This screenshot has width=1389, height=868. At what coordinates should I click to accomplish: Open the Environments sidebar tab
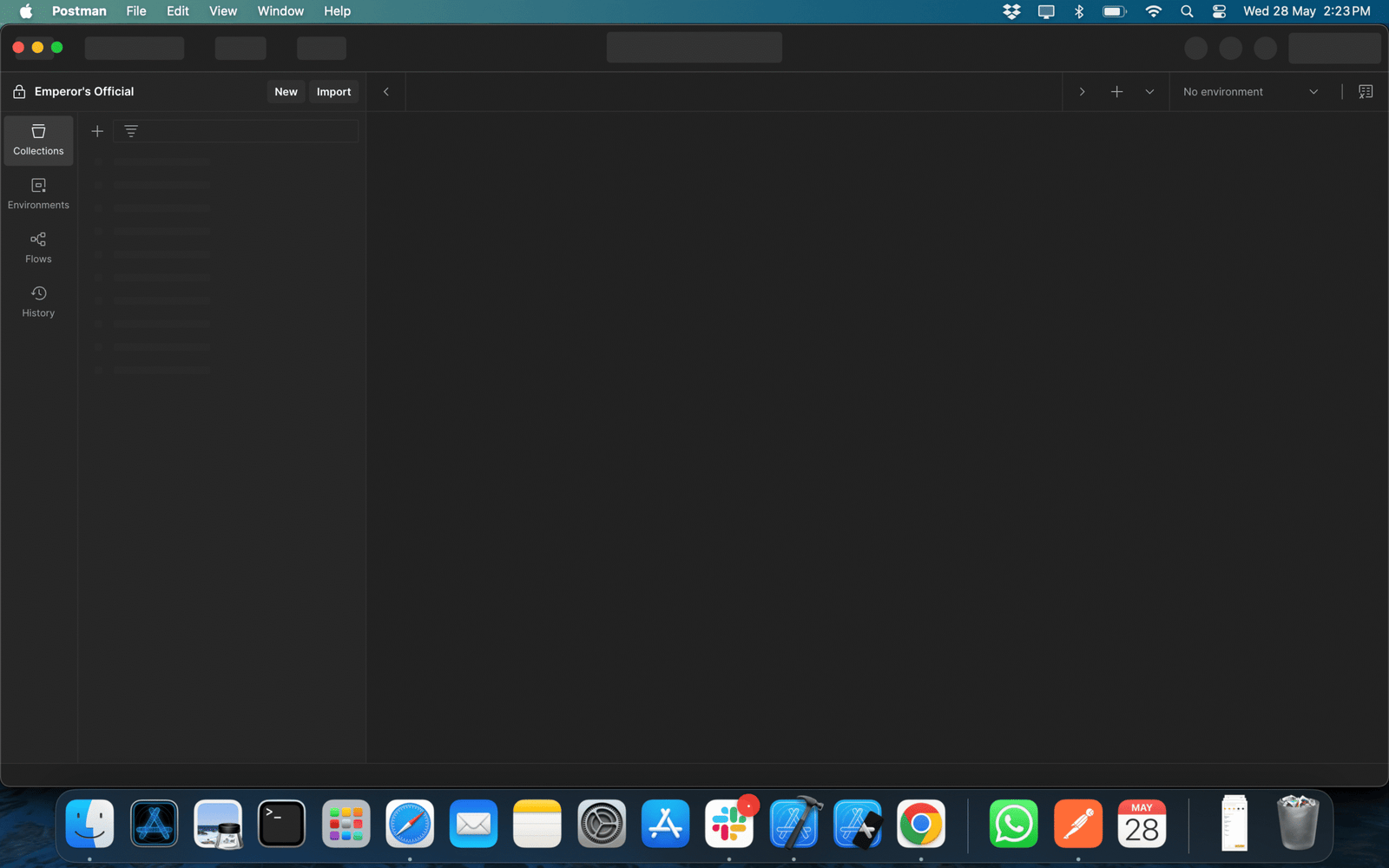point(38,194)
